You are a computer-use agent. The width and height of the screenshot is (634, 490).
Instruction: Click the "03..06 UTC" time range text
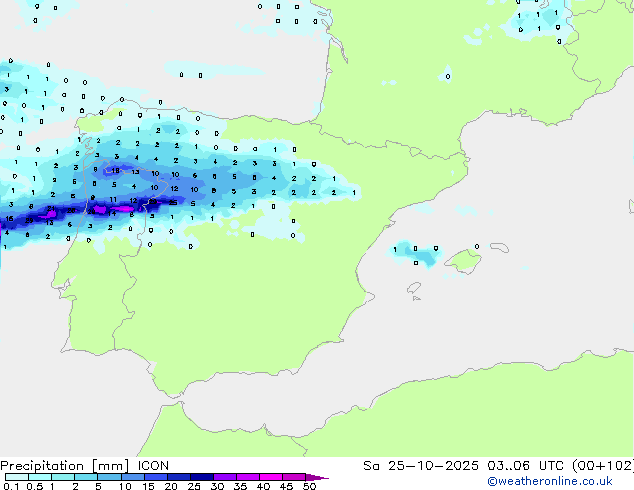click(x=525, y=466)
